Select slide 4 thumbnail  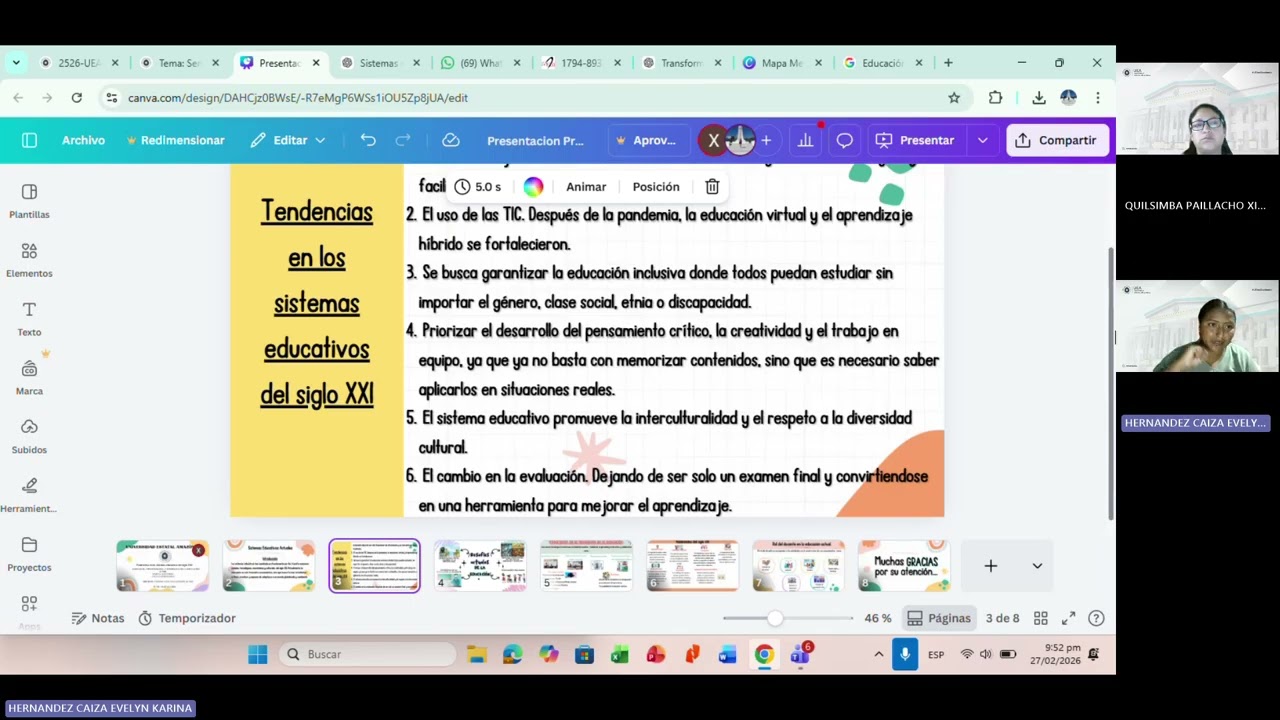tap(480, 566)
